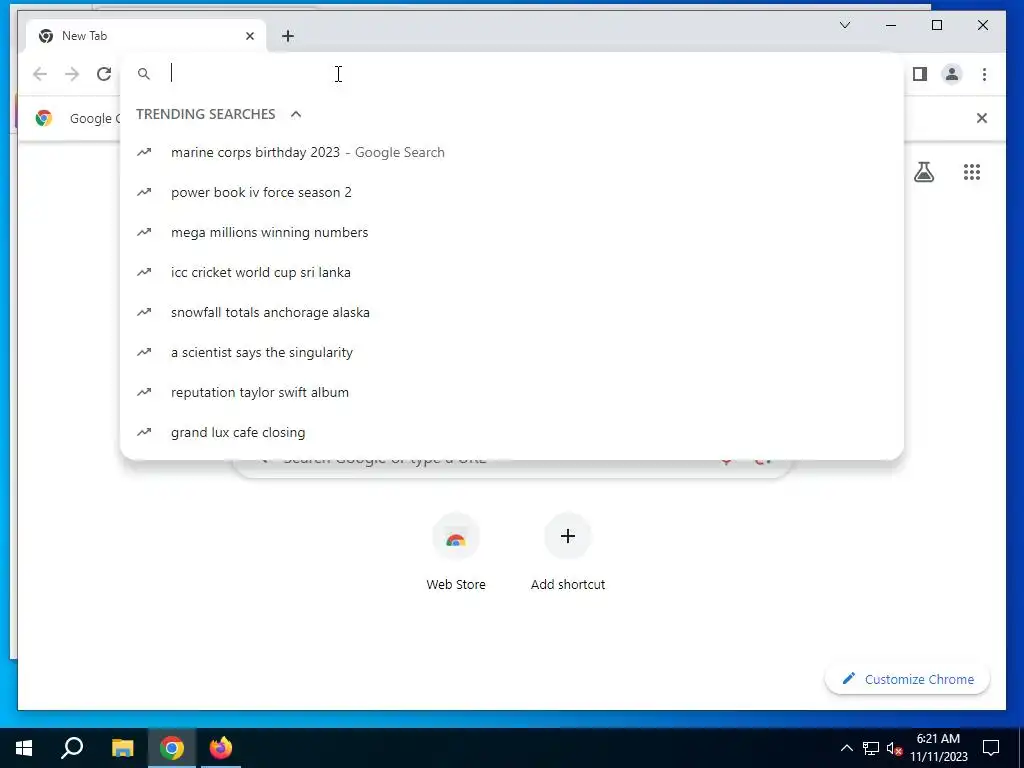Open Customize Chrome button
1024x768 pixels.
point(908,679)
